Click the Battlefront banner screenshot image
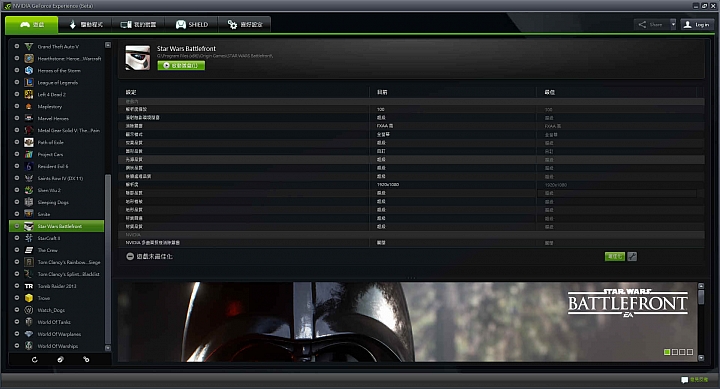This screenshot has width=720, height=389. pos(408,322)
